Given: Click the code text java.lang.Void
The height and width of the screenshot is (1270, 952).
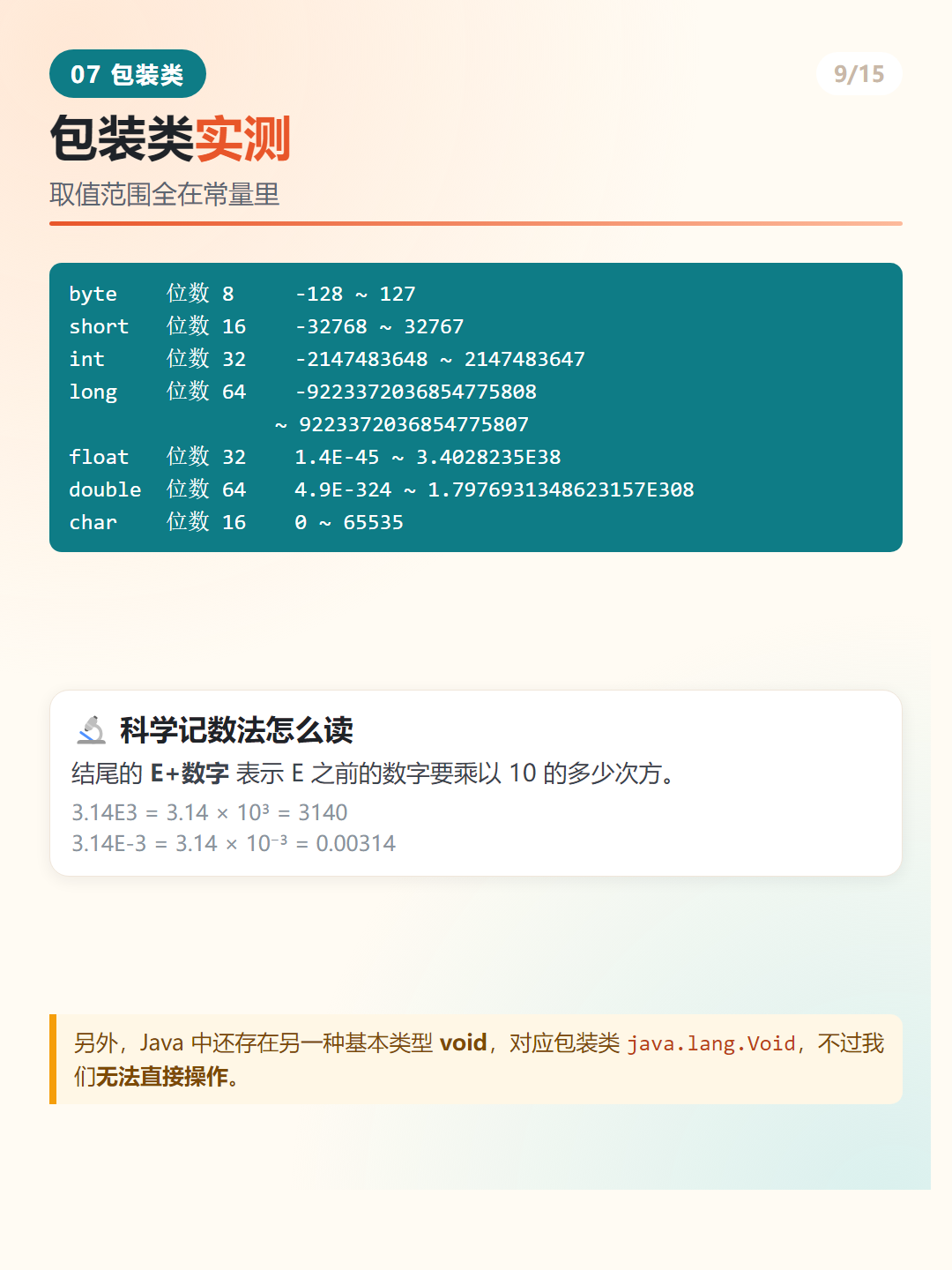Looking at the screenshot, I should coord(711,1043).
